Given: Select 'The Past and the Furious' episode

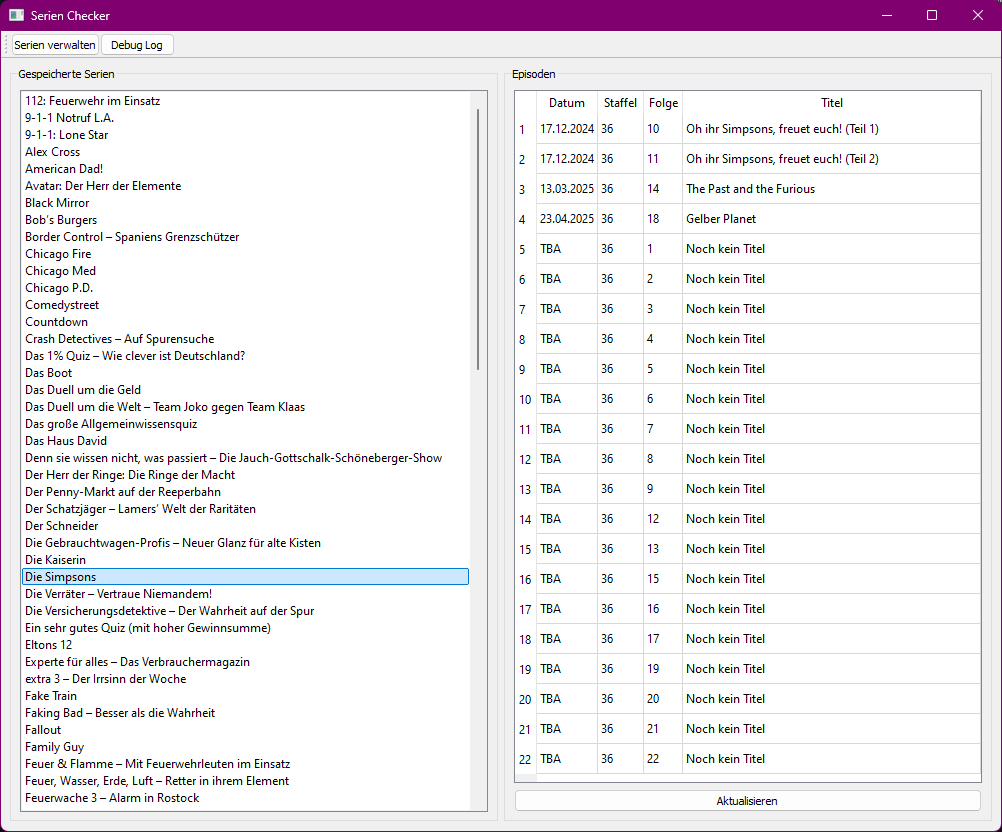Looking at the screenshot, I should click(x=750, y=189).
